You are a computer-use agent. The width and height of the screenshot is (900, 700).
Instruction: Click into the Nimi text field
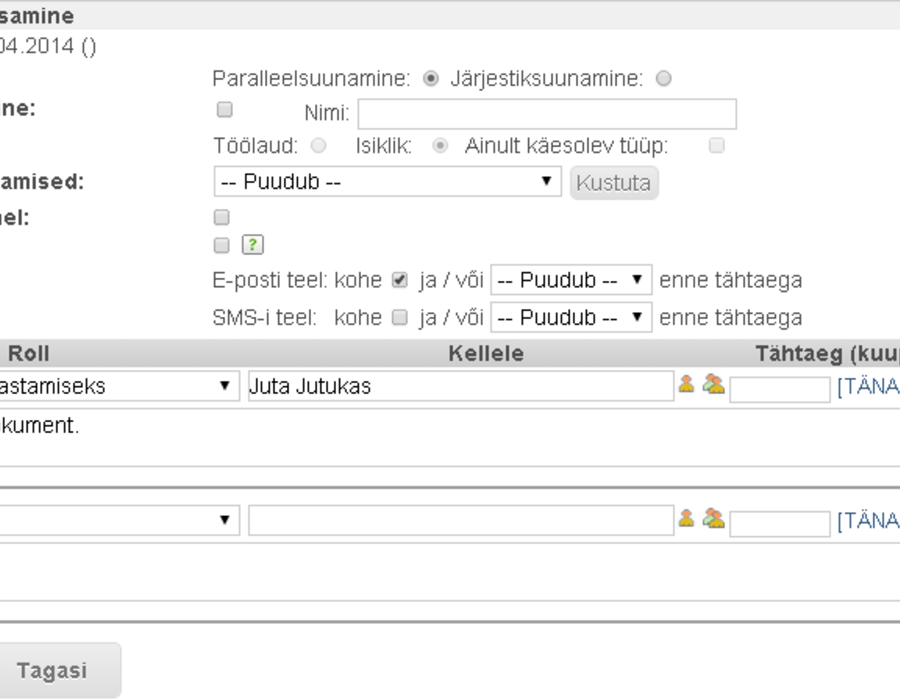[x=547, y=114]
